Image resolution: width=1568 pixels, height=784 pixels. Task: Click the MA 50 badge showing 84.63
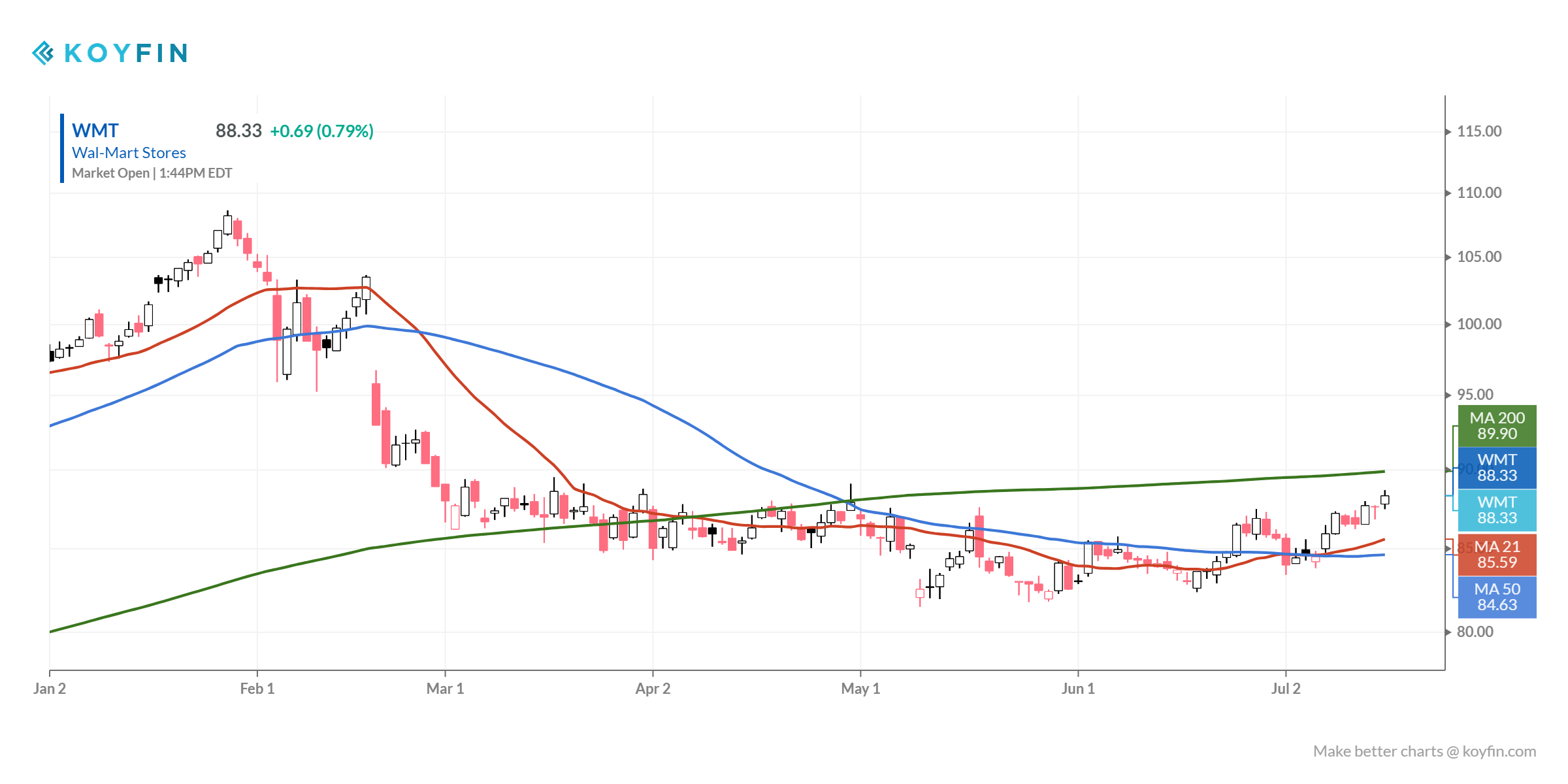coord(1497,596)
